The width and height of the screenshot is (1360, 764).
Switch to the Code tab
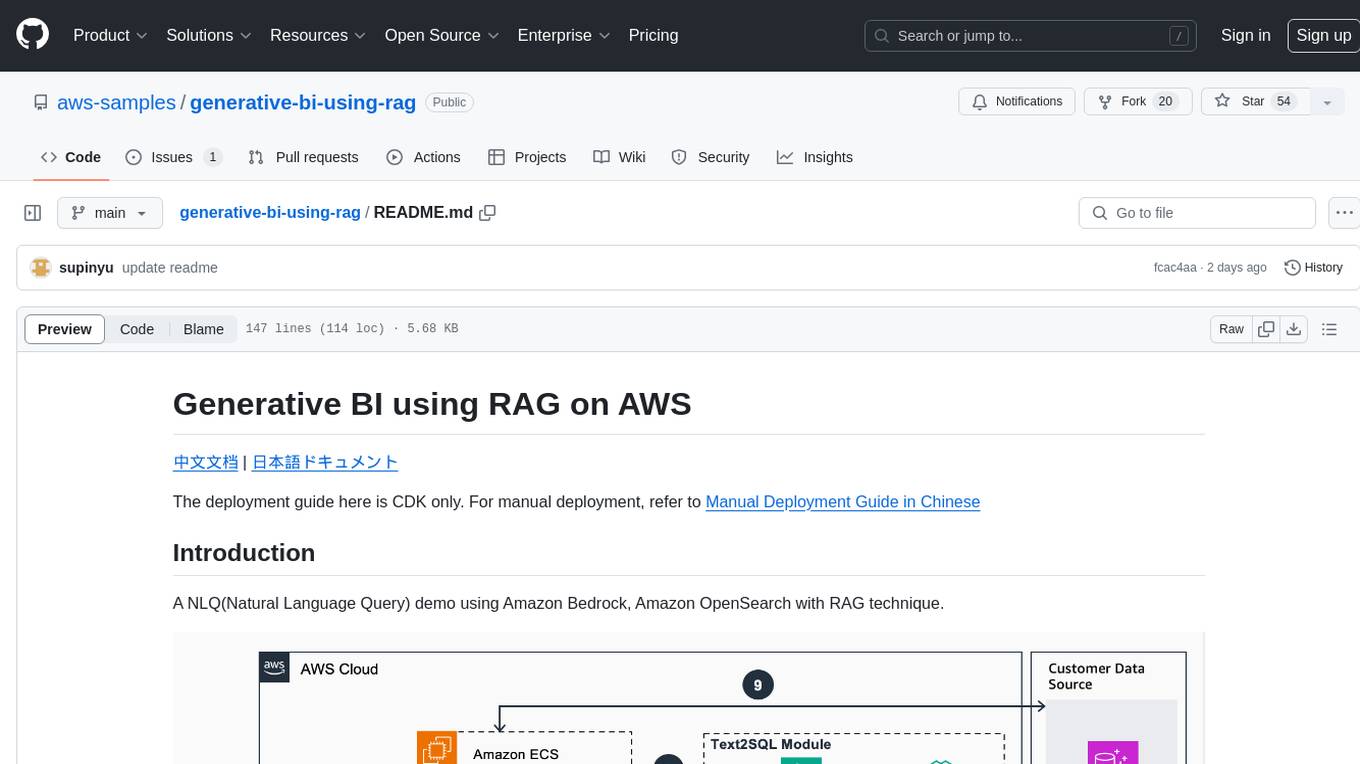pos(70,157)
